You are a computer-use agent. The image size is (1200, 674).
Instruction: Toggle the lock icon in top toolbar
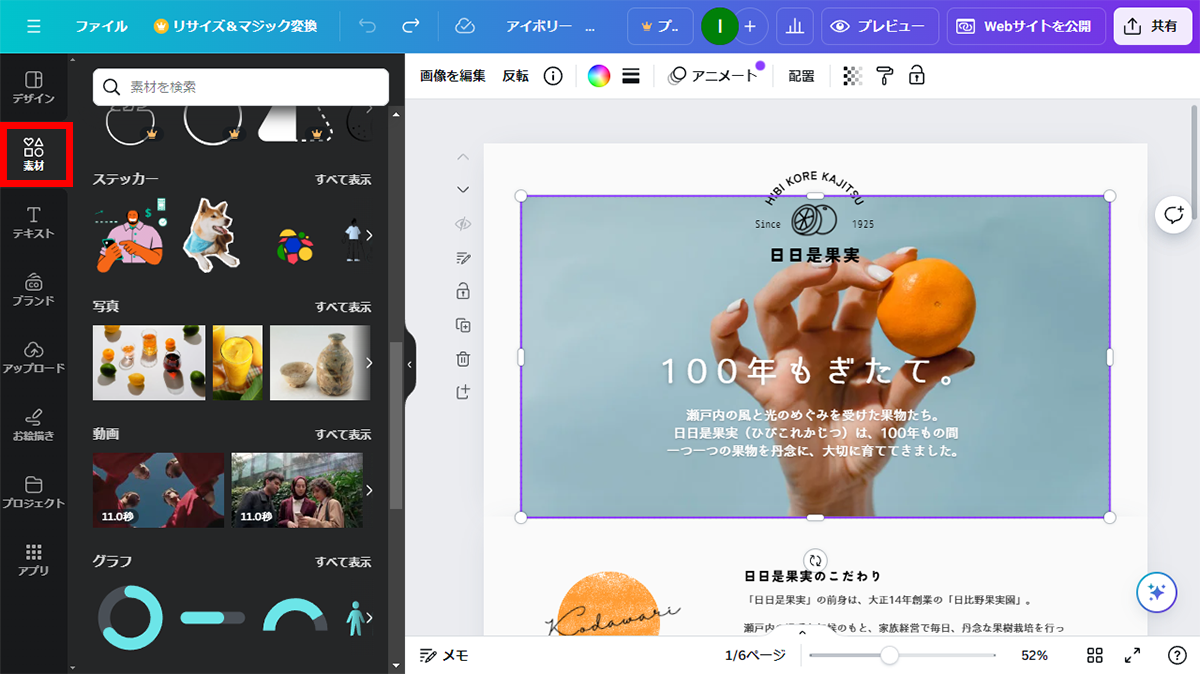click(916, 76)
